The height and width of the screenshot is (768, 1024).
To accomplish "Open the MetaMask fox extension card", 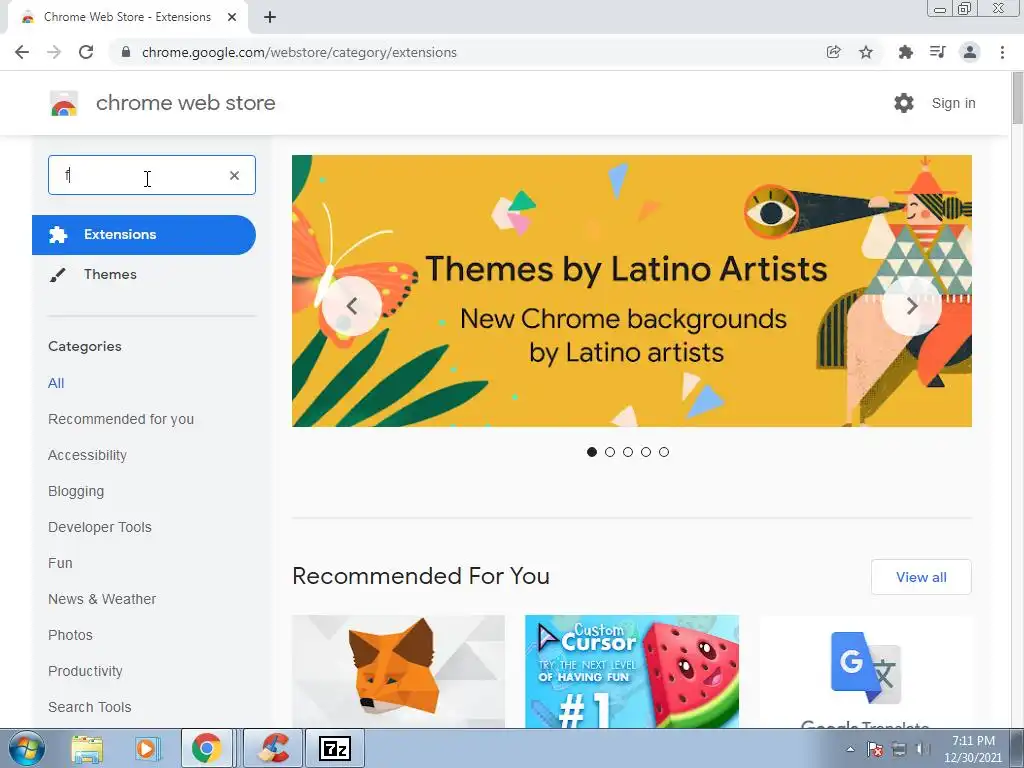I will tap(398, 671).
